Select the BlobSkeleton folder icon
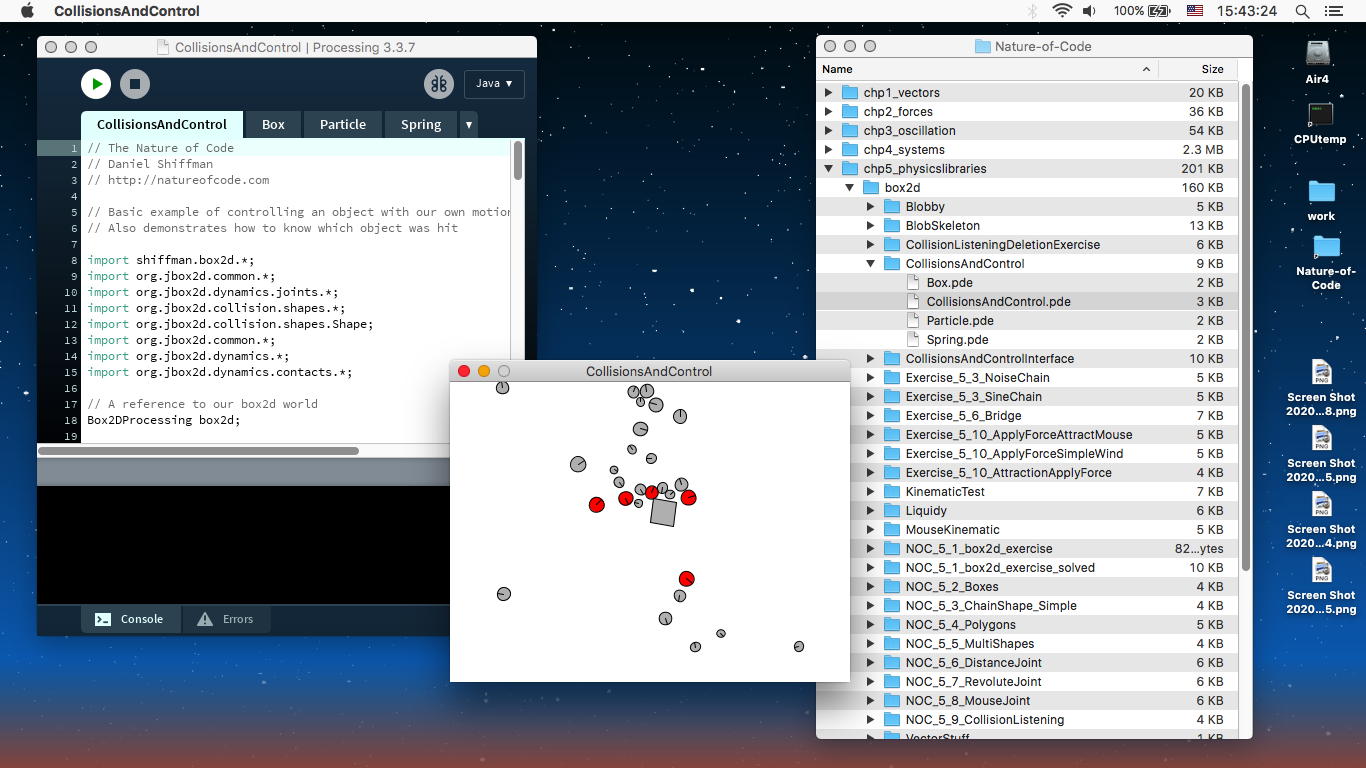Viewport: 1366px width, 768px height. click(x=892, y=226)
